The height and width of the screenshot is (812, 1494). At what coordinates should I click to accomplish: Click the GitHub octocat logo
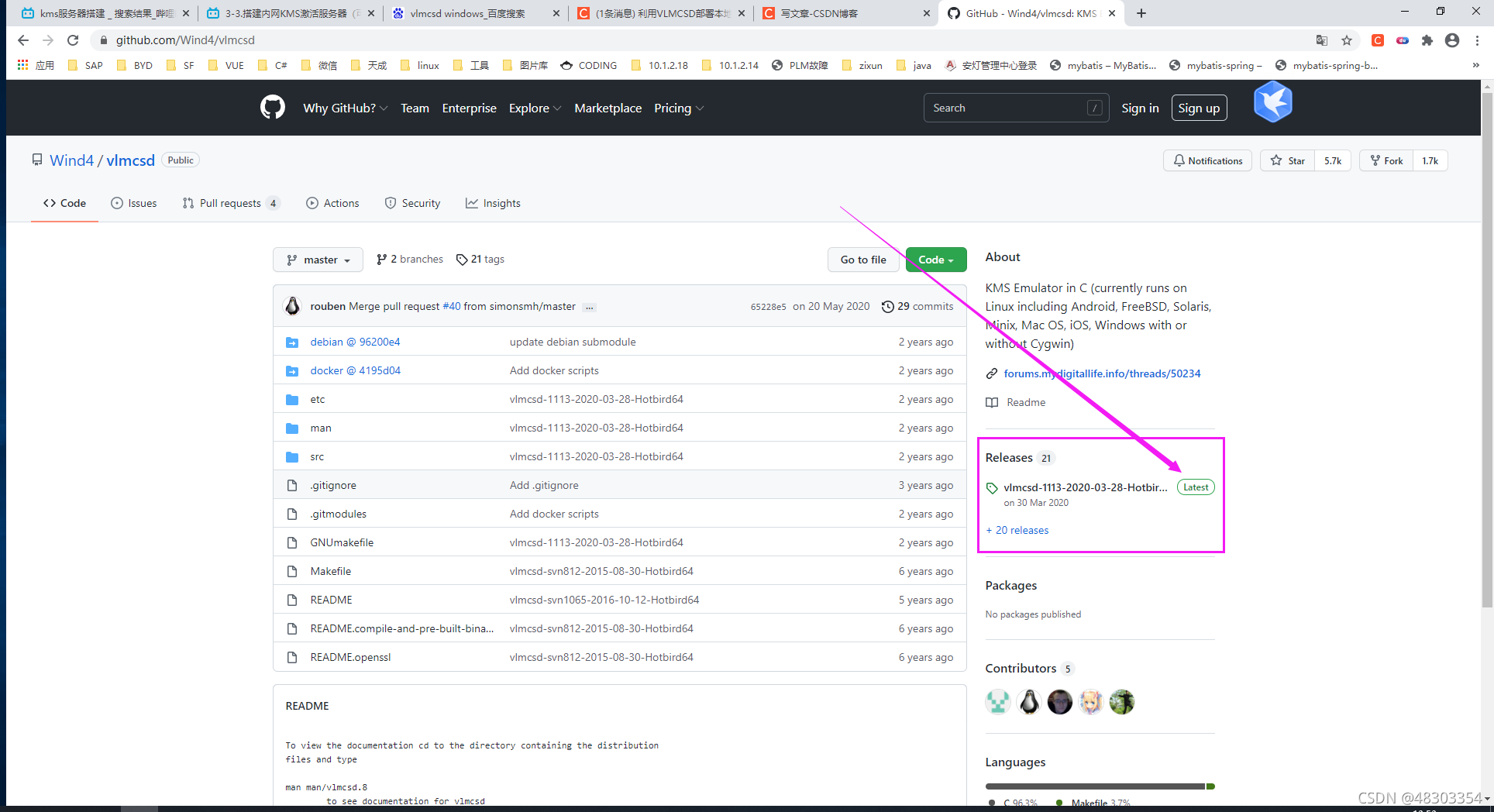[x=273, y=108]
